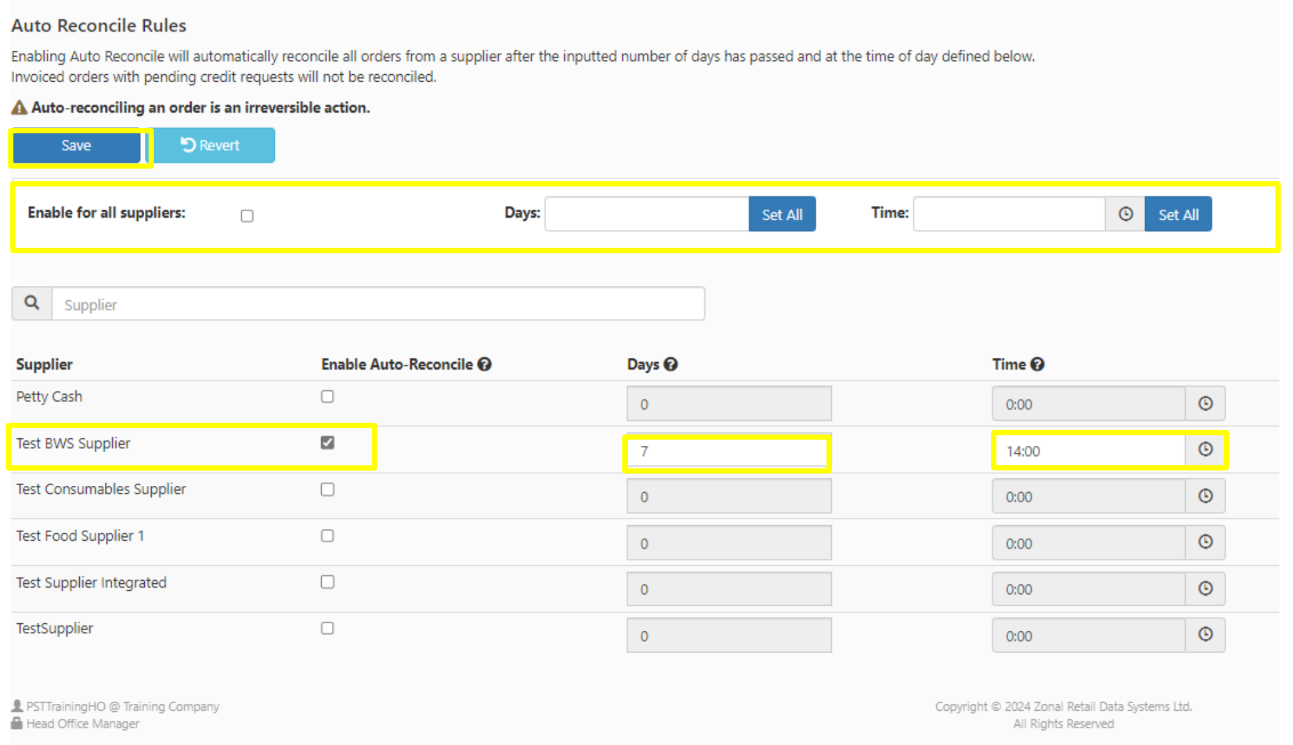Click the help icon next to Days header

pyautogui.click(x=671, y=365)
